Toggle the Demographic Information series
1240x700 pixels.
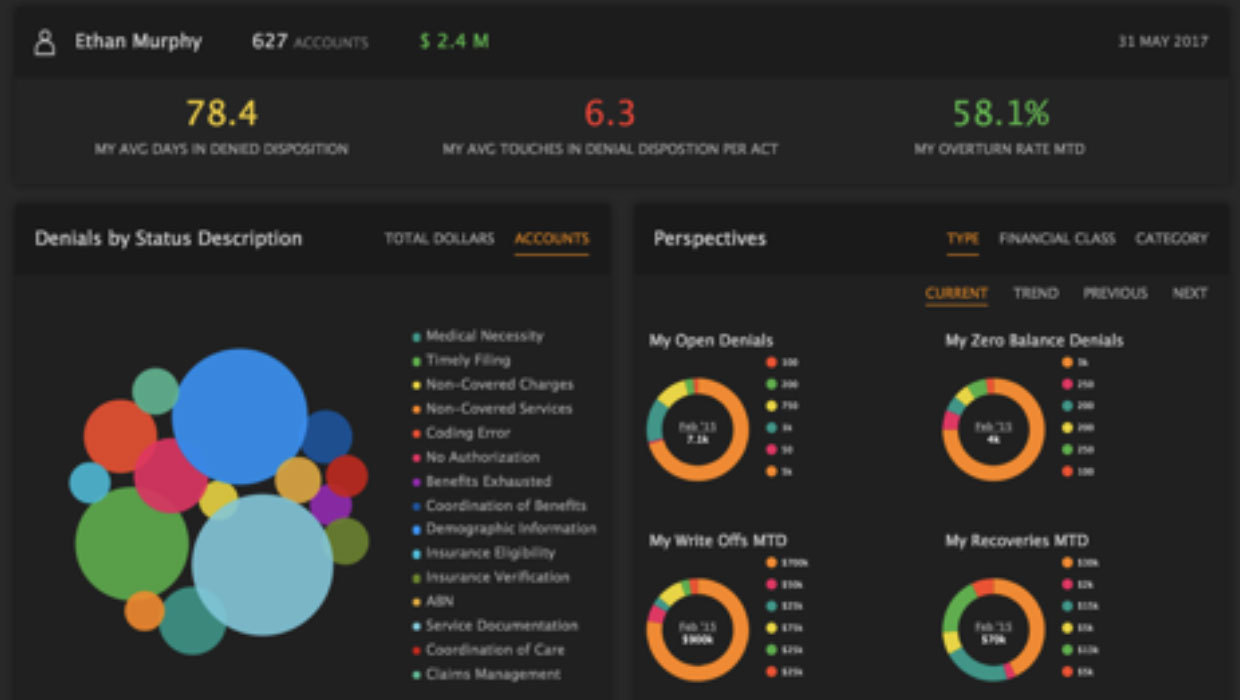(415, 529)
